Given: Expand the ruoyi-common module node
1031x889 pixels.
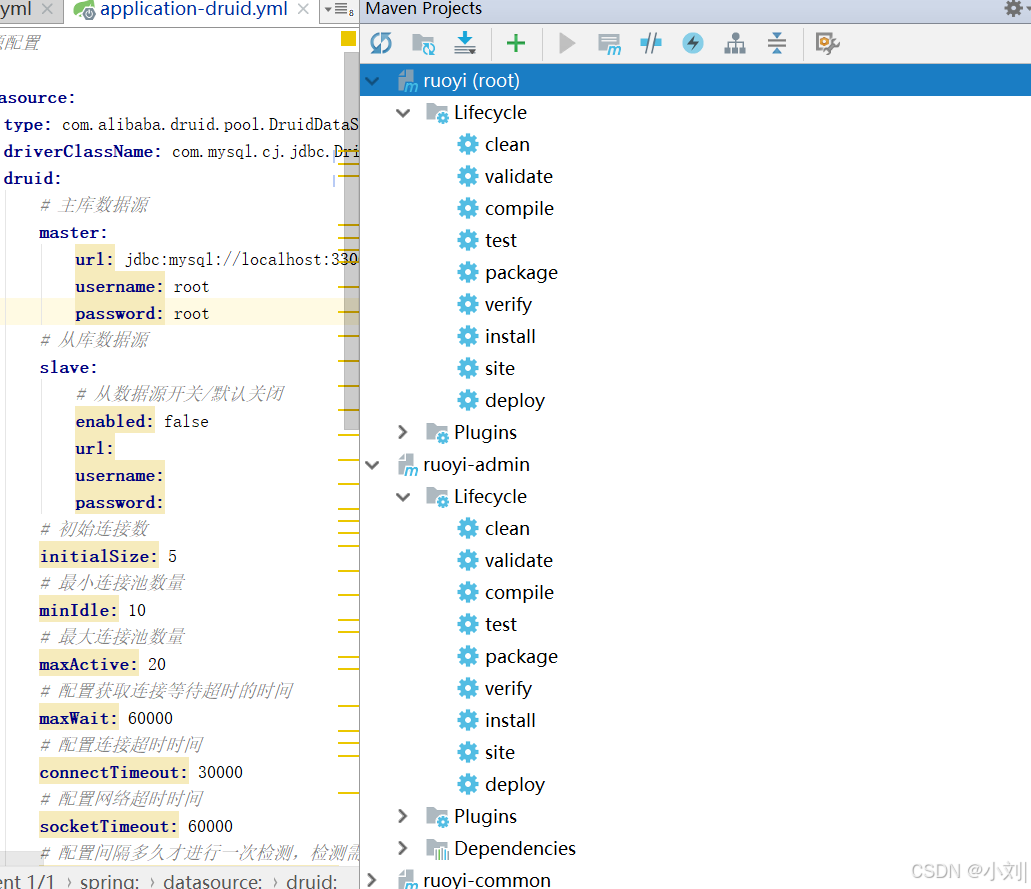Looking at the screenshot, I should [372, 880].
